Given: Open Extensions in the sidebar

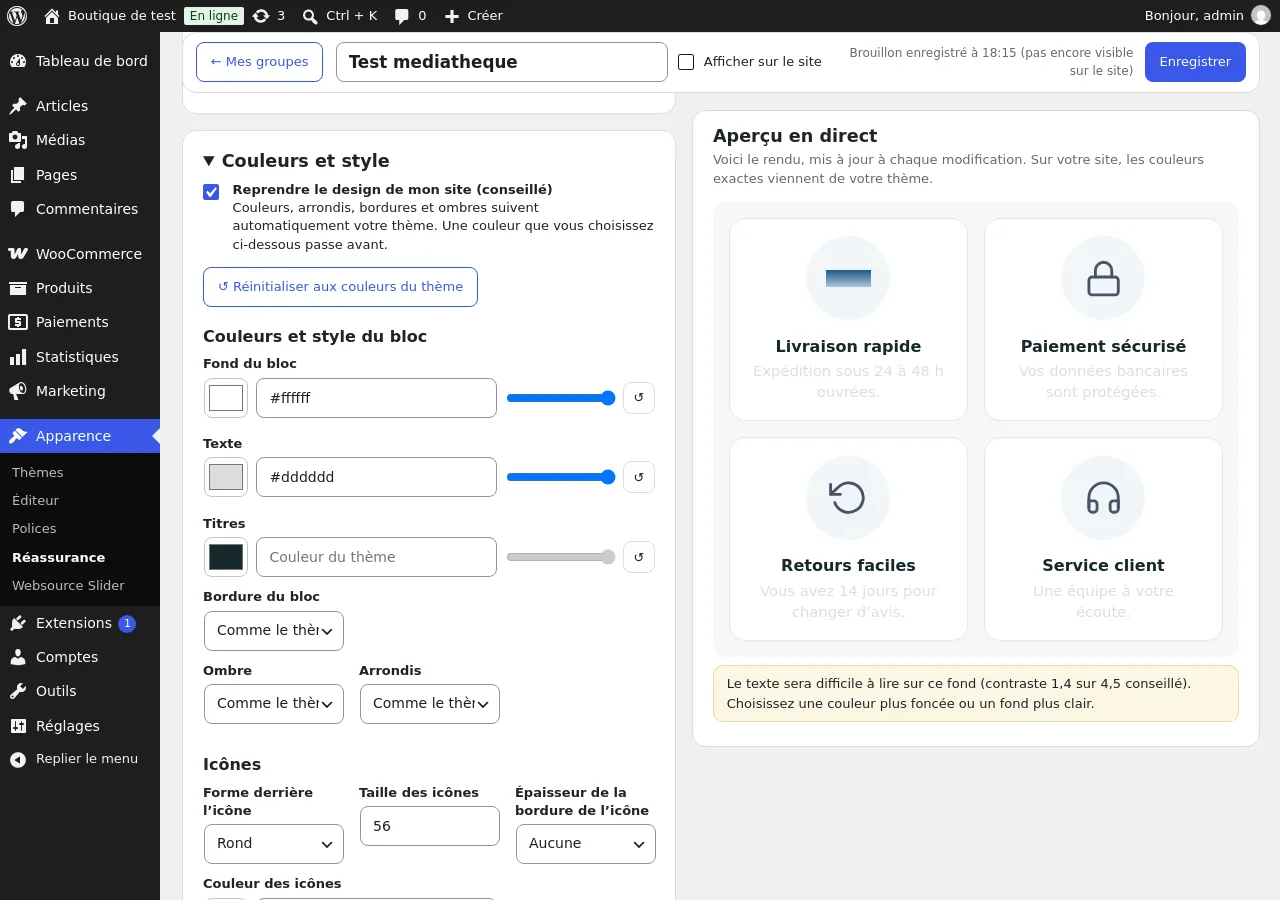Looking at the screenshot, I should pyautogui.click(x=80, y=623).
